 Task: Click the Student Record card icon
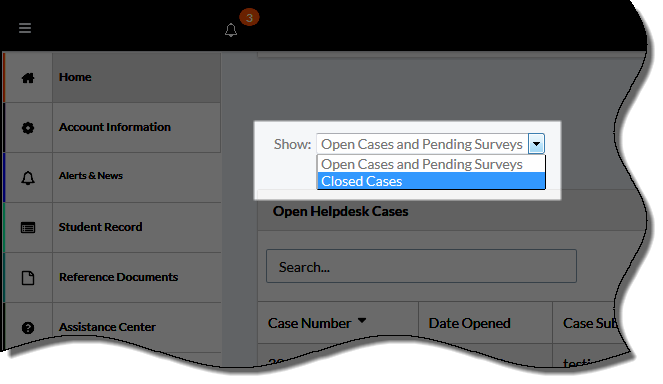[x=28, y=228]
